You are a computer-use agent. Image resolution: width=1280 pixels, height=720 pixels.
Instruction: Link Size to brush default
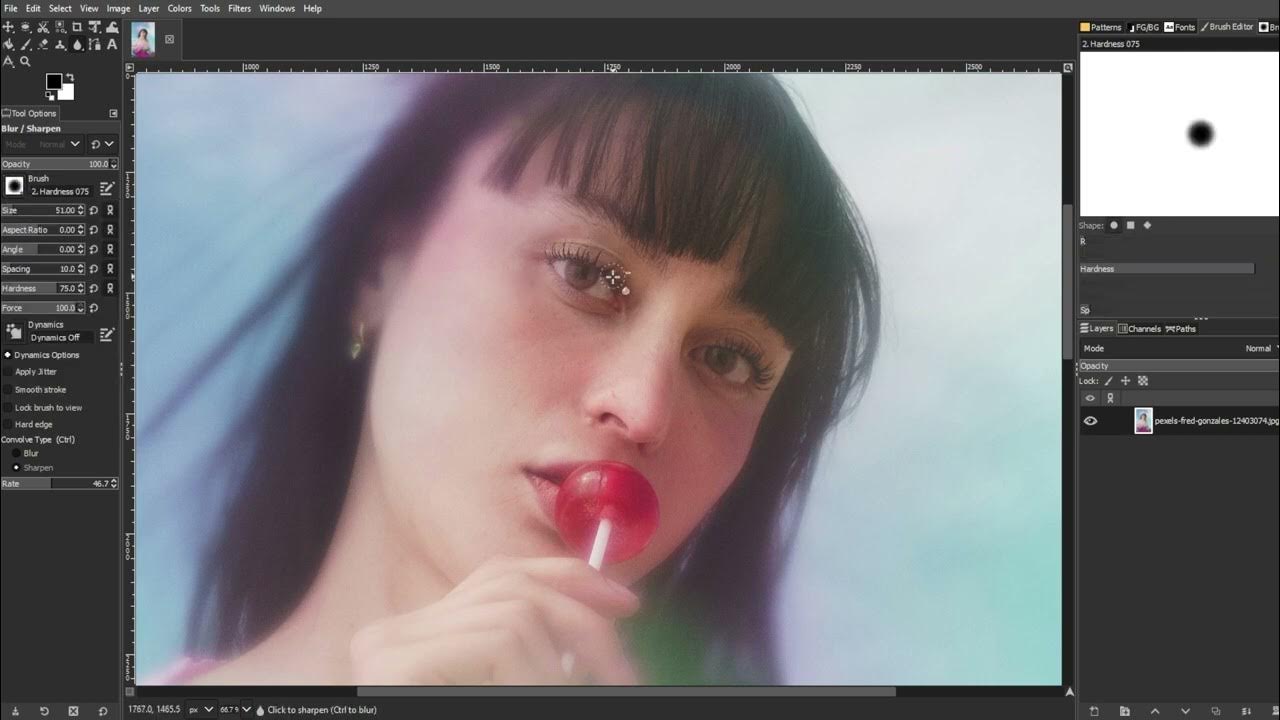click(110, 211)
